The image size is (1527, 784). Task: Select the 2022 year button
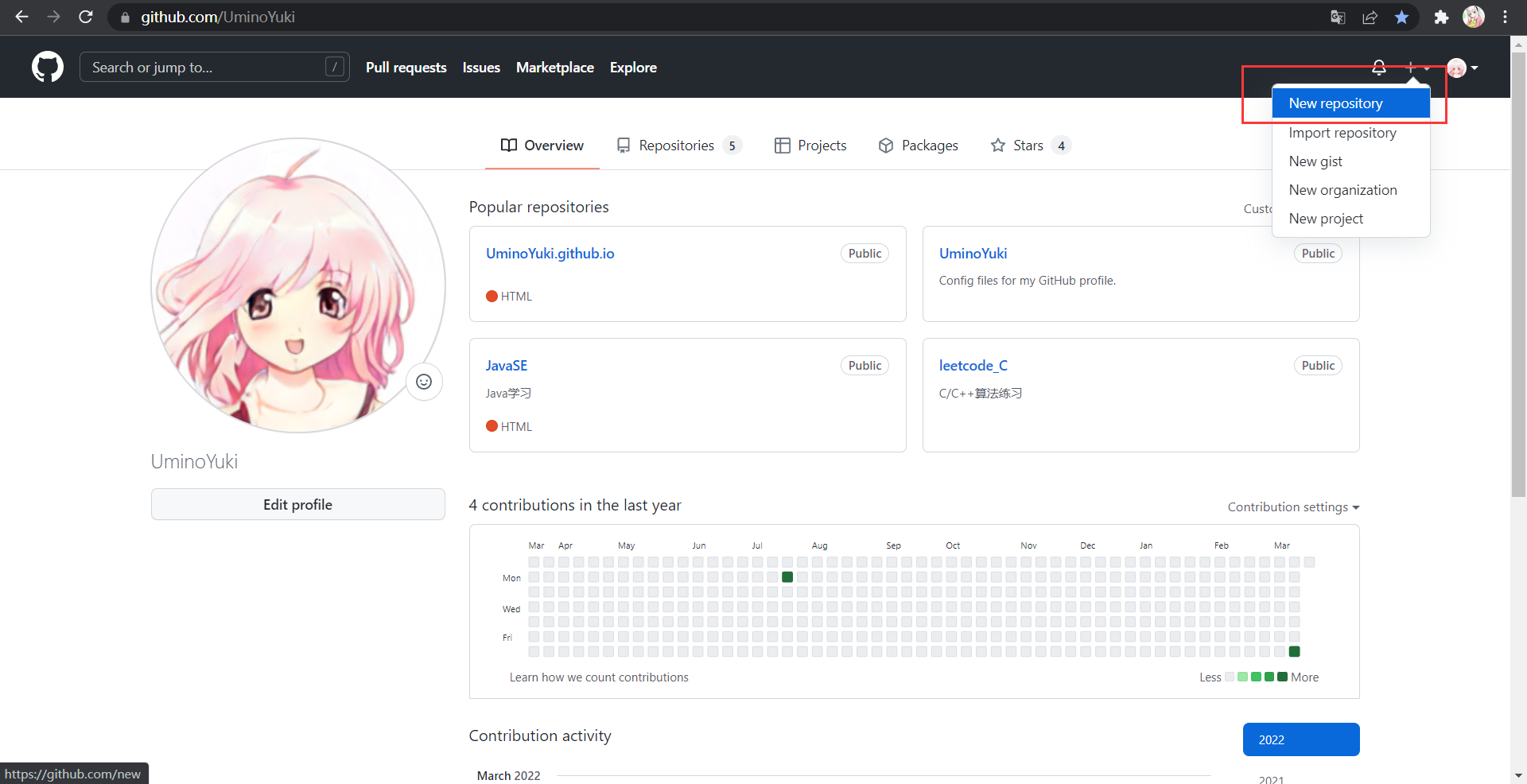point(1301,739)
